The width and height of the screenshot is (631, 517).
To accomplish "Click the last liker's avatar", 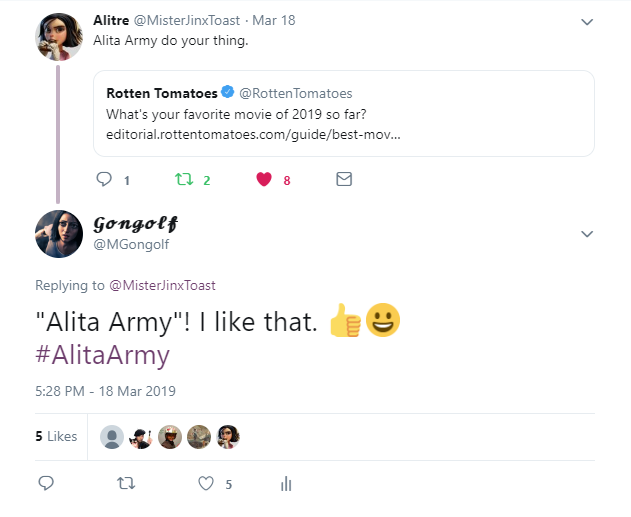I will click(229, 437).
